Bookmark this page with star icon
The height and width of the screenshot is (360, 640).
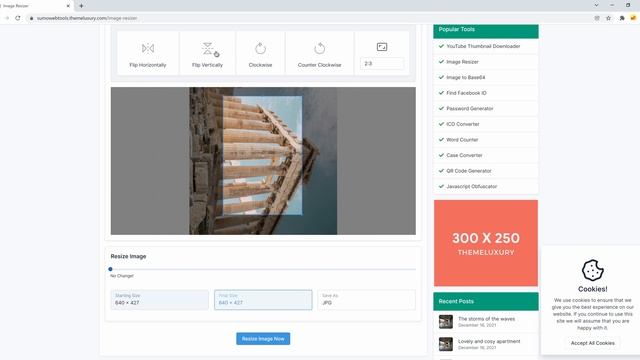(x=609, y=18)
